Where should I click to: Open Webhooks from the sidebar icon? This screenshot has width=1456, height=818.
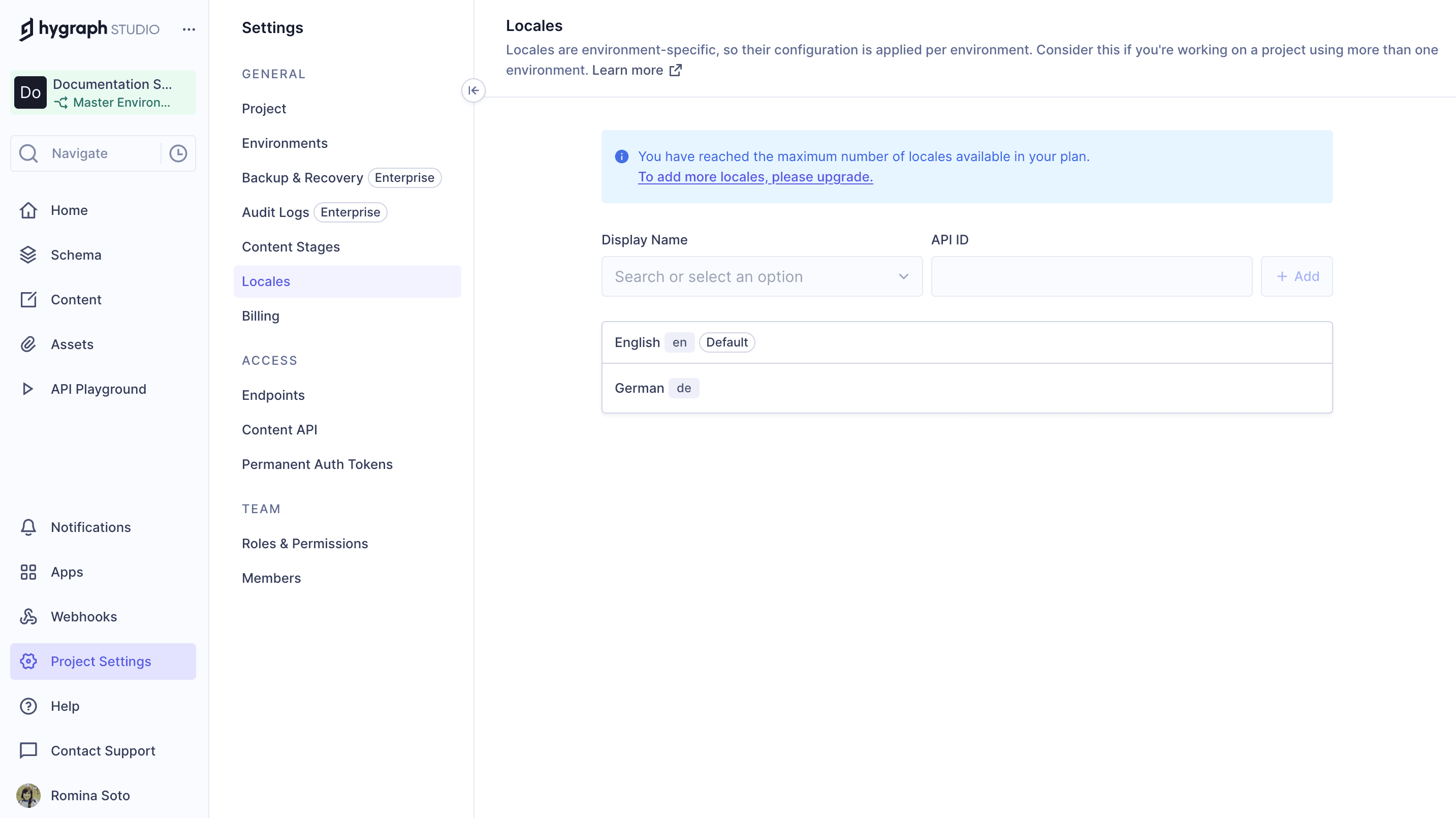(x=29, y=616)
